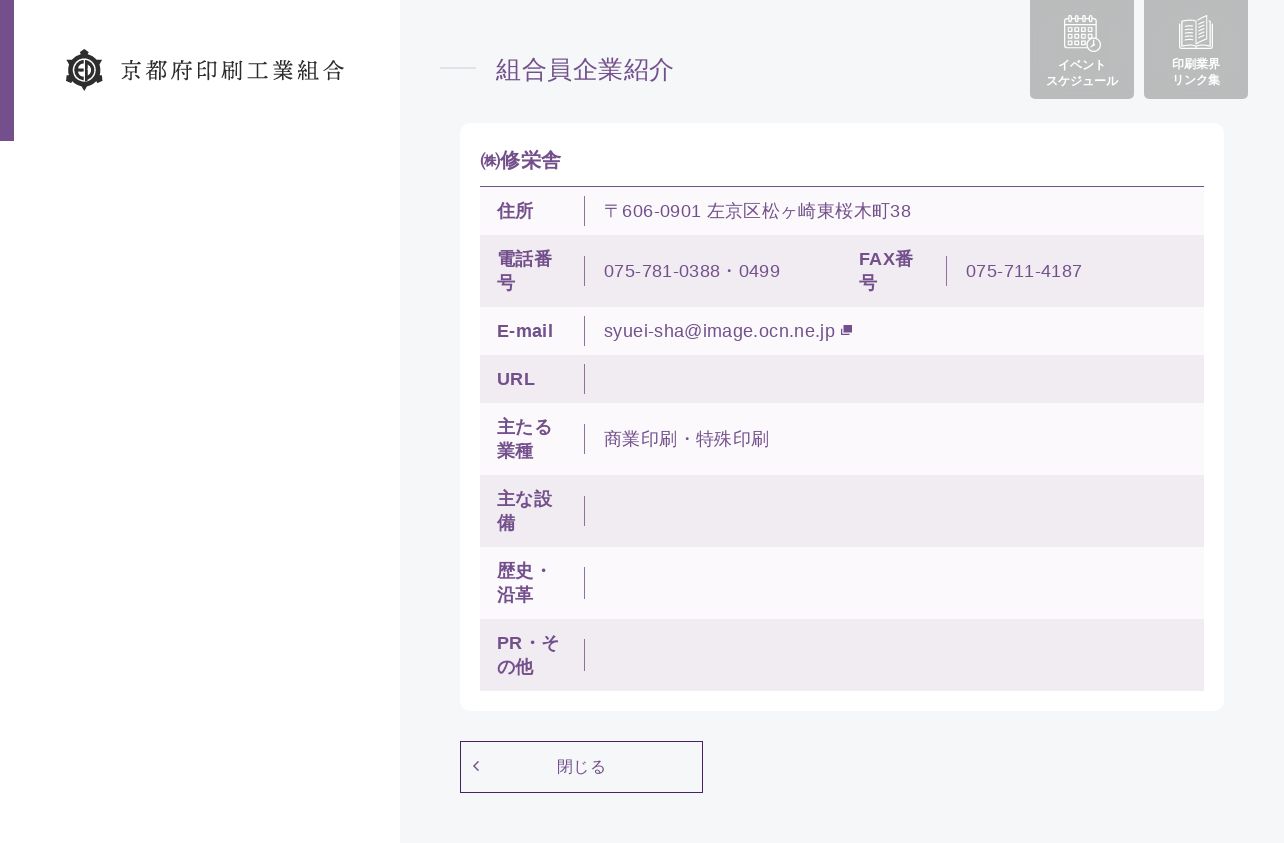Viewport: 1284px width, 843px height.
Task: Click the PR・その他 row label
Action: tap(527, 655)
